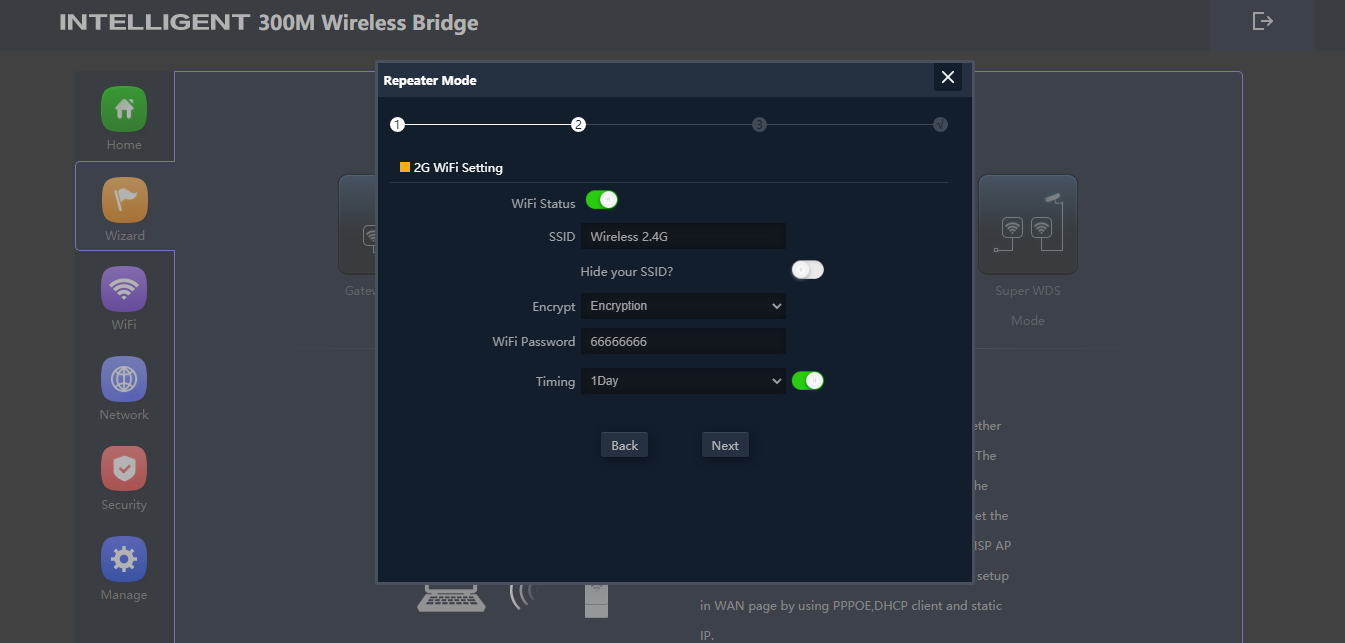This screenshot has width=1345, height=643.
Task: Jump to wizard step 3 marker
Action: point(759,125)
